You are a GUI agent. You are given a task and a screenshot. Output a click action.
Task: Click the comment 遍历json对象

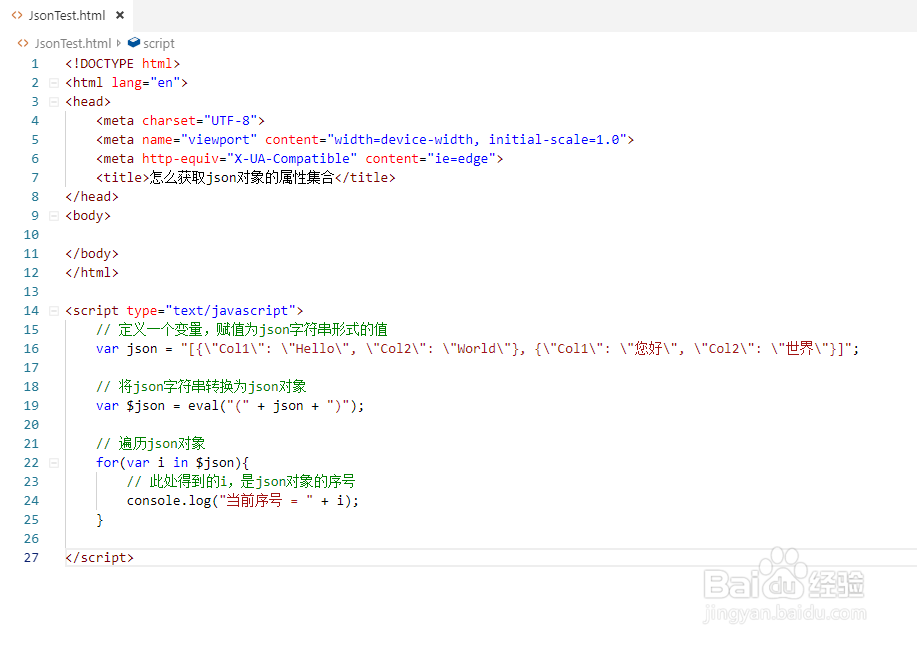(151, 444)
